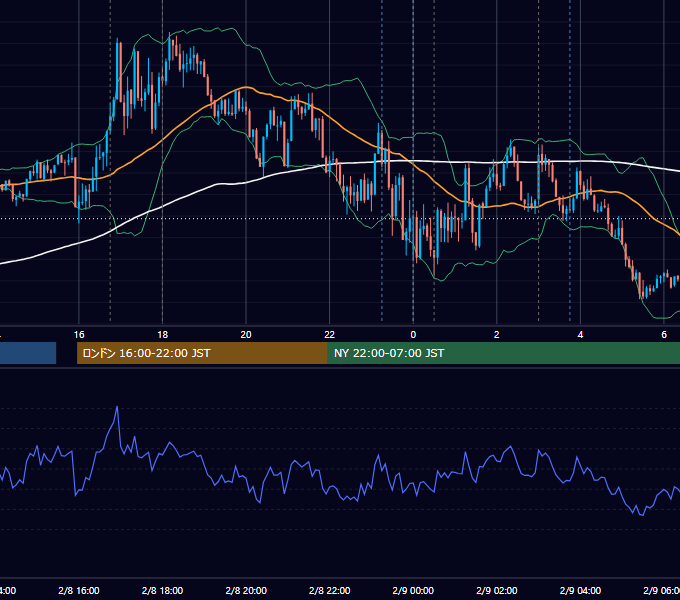Click the London 16:00-22:00 JST session bar

[x=202, y=353]
